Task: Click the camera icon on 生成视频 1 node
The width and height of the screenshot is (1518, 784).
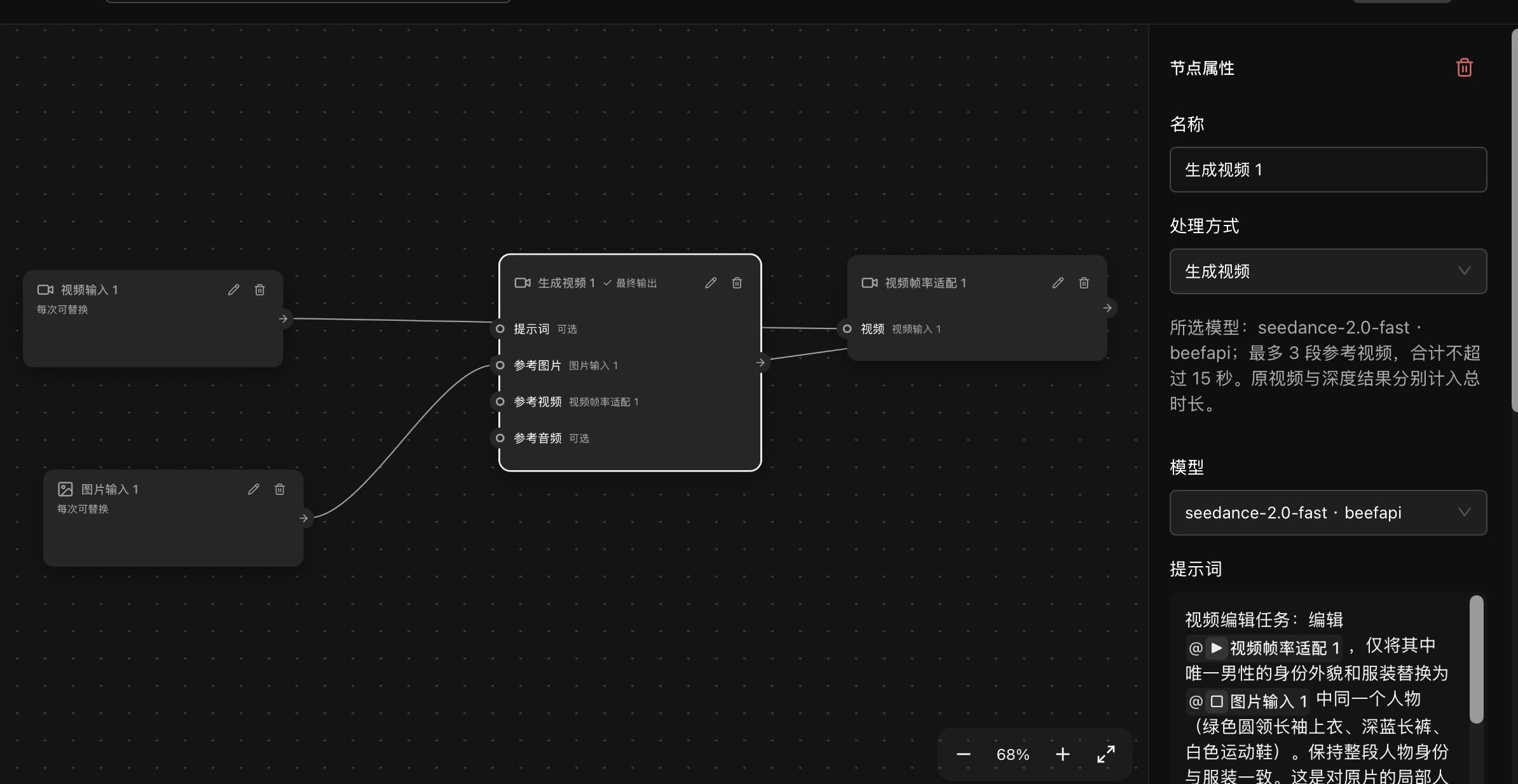Action: coord(523,283)
